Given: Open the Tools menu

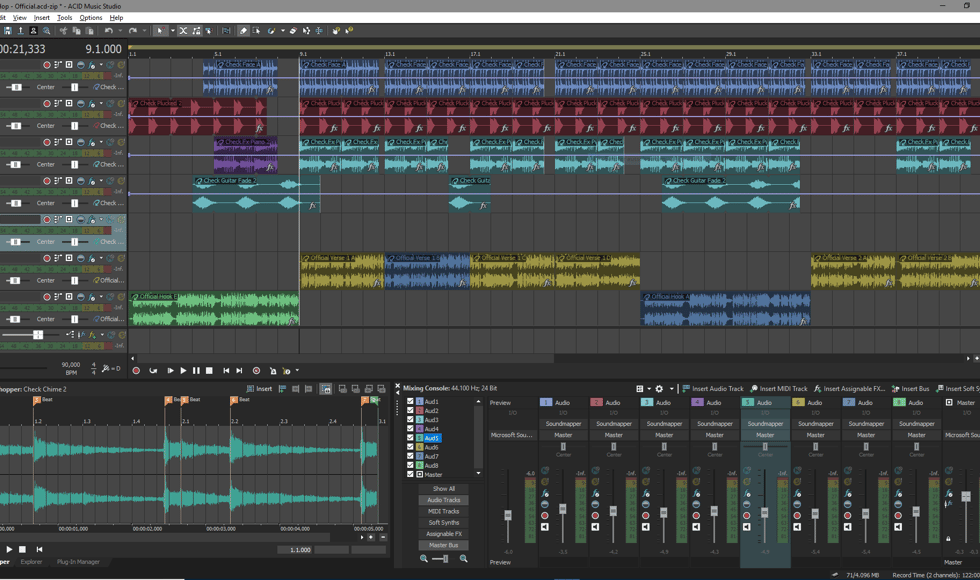Looking at the screenshot, I should [64, 18].
